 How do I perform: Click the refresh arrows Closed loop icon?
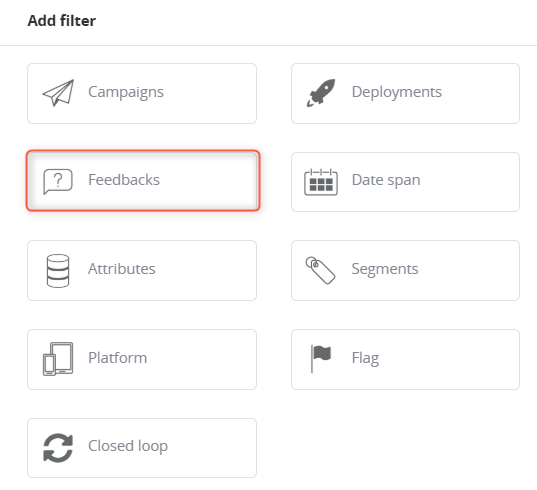pos(58,448)
